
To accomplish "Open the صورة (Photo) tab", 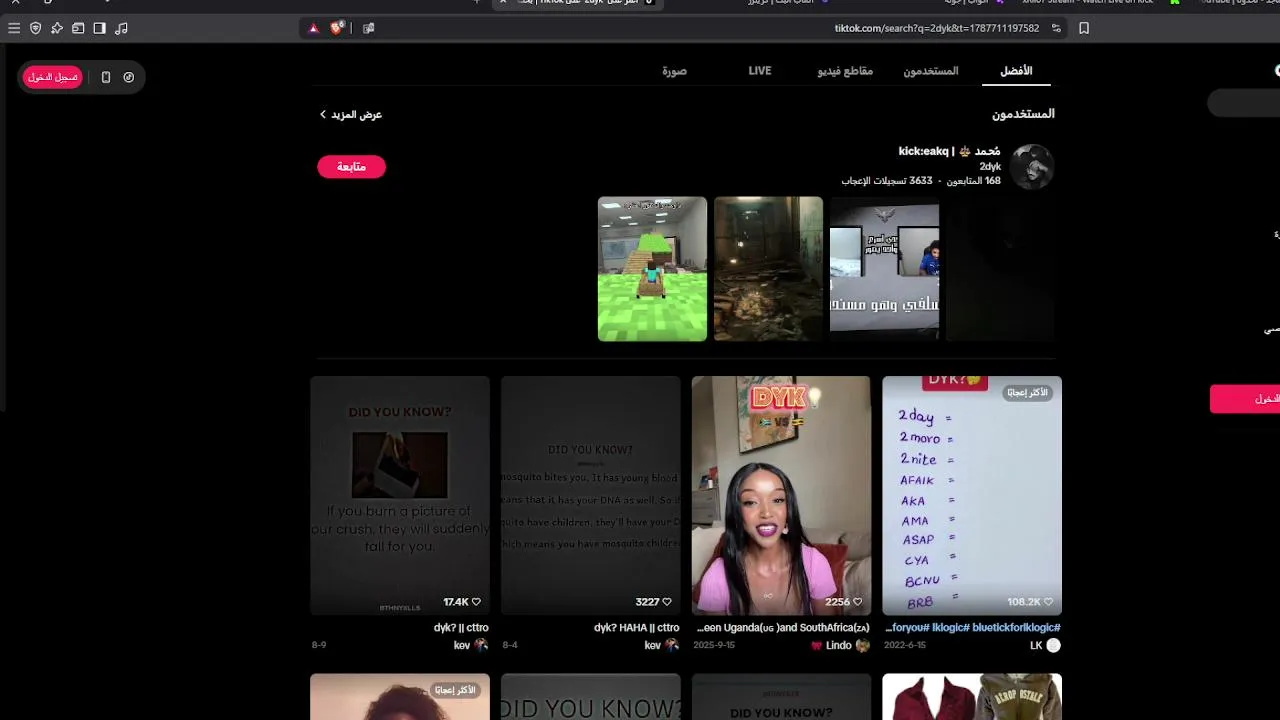I will click(x=674, y=71).
